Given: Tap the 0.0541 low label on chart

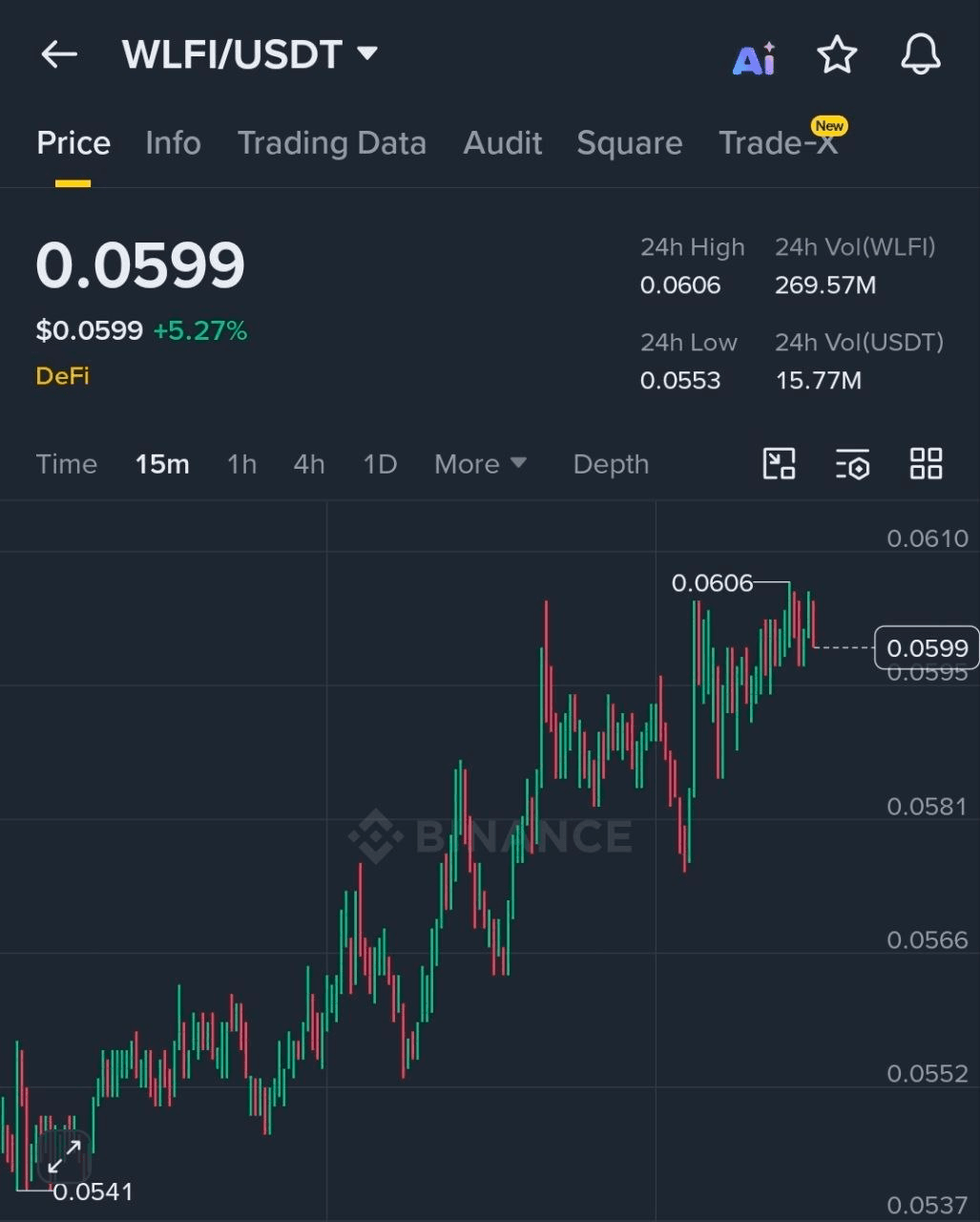Looking at the screenshot, I should click(x=93, y=1191).
